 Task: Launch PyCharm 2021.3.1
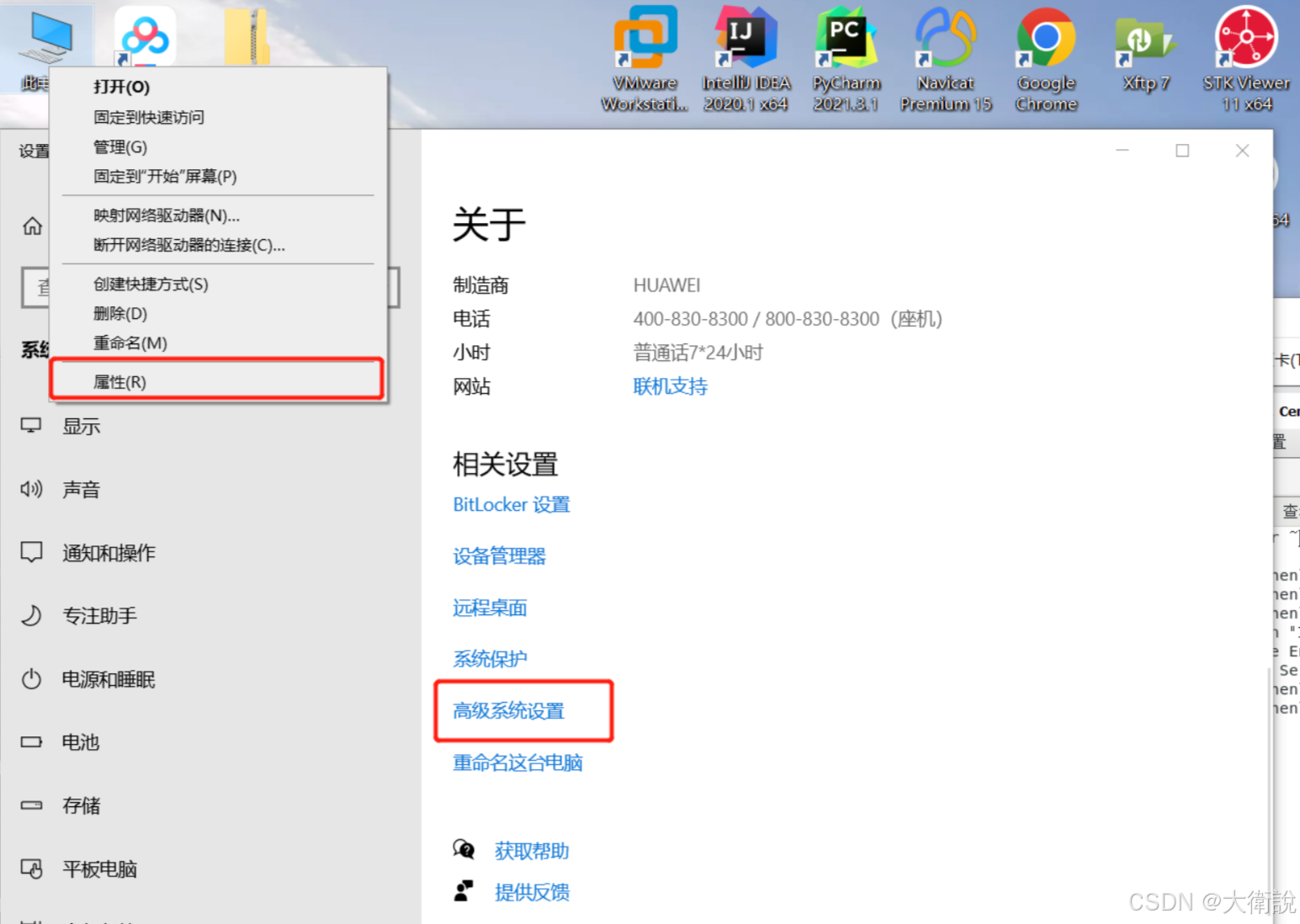(845, 38)
